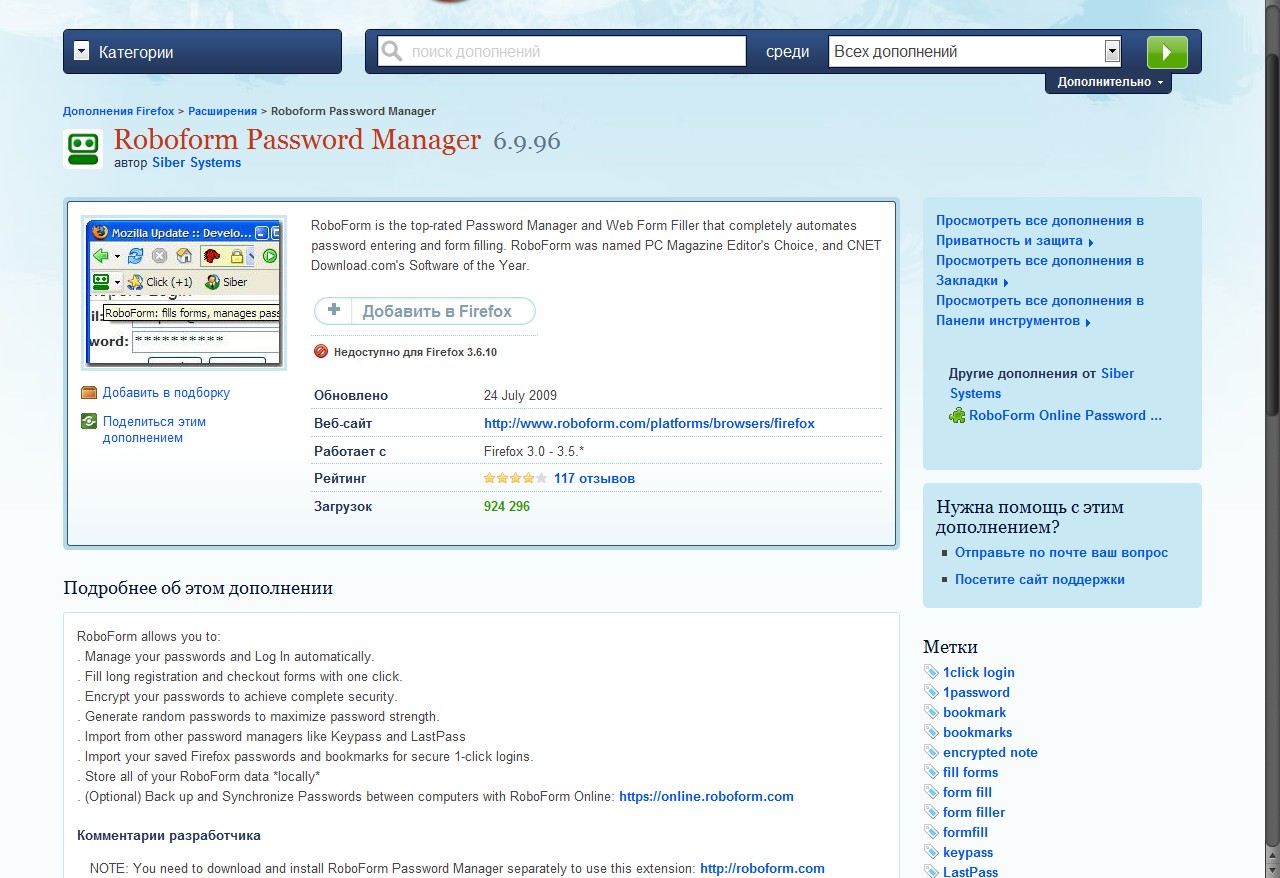The image size is (1280, 878).
Task: Click the Roboform green robot logo icon
Action: point(83,149)
